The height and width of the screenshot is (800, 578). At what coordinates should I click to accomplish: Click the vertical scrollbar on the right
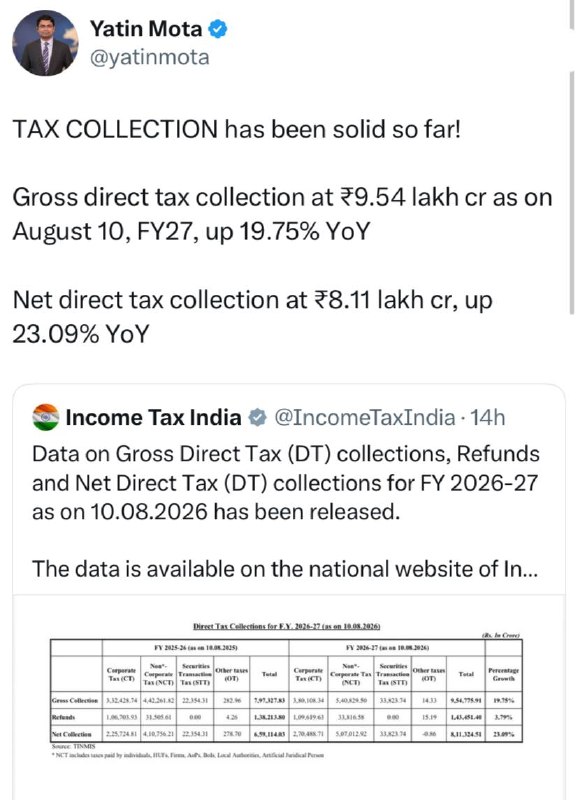[572, 193]
